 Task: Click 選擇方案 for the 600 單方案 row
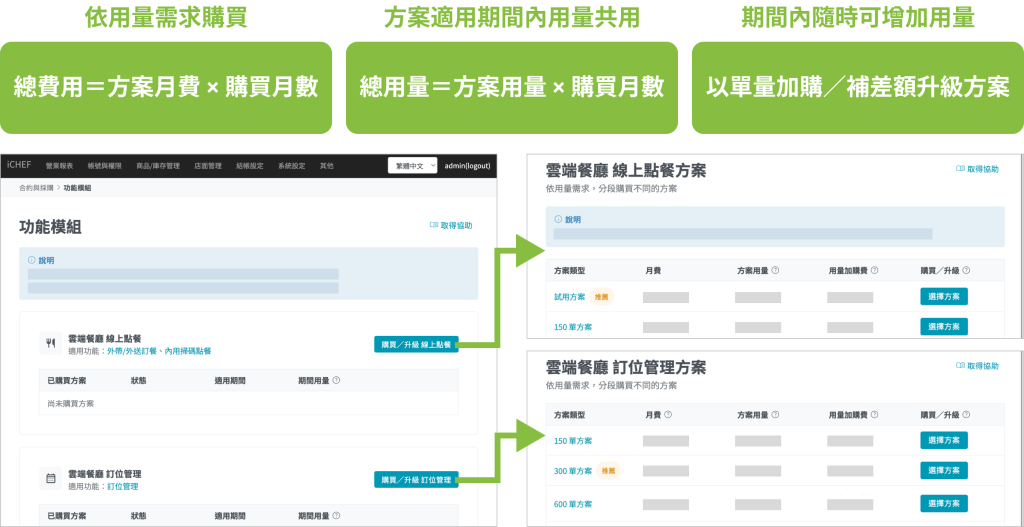[x=943, y=504]
